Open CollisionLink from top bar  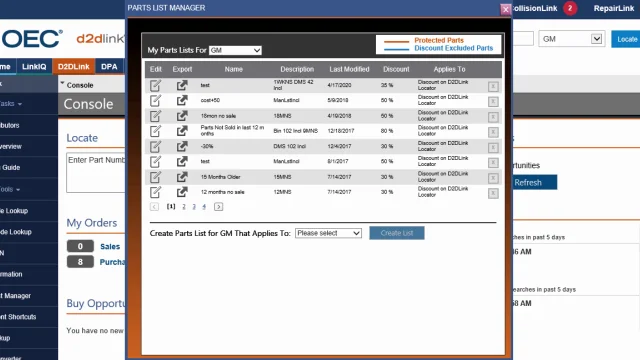pos(535,9)
